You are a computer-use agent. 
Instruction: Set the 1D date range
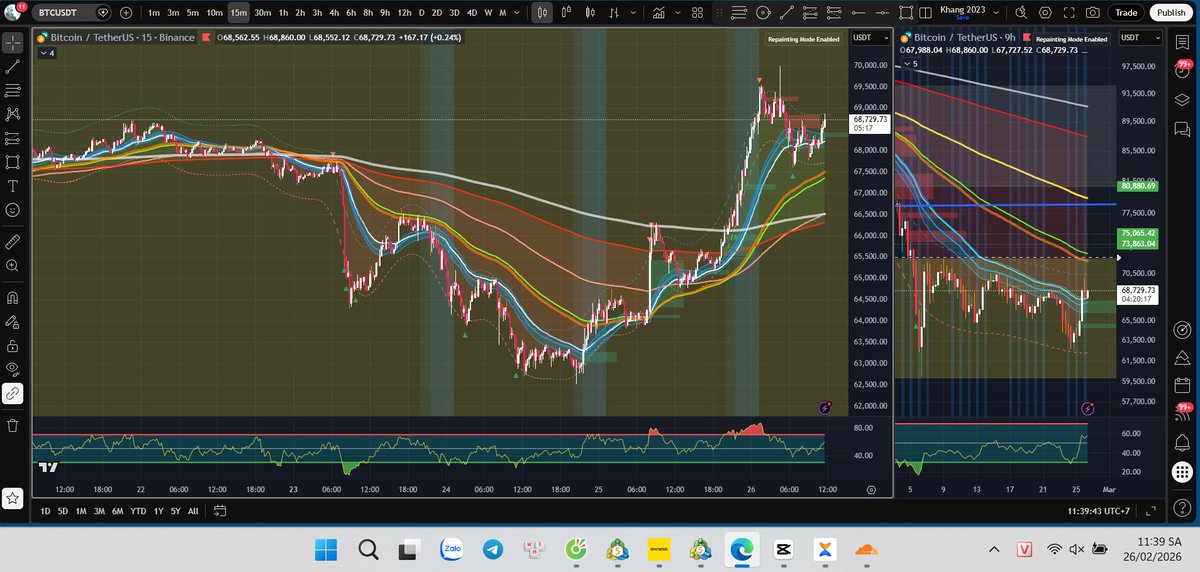coord(46,511)
